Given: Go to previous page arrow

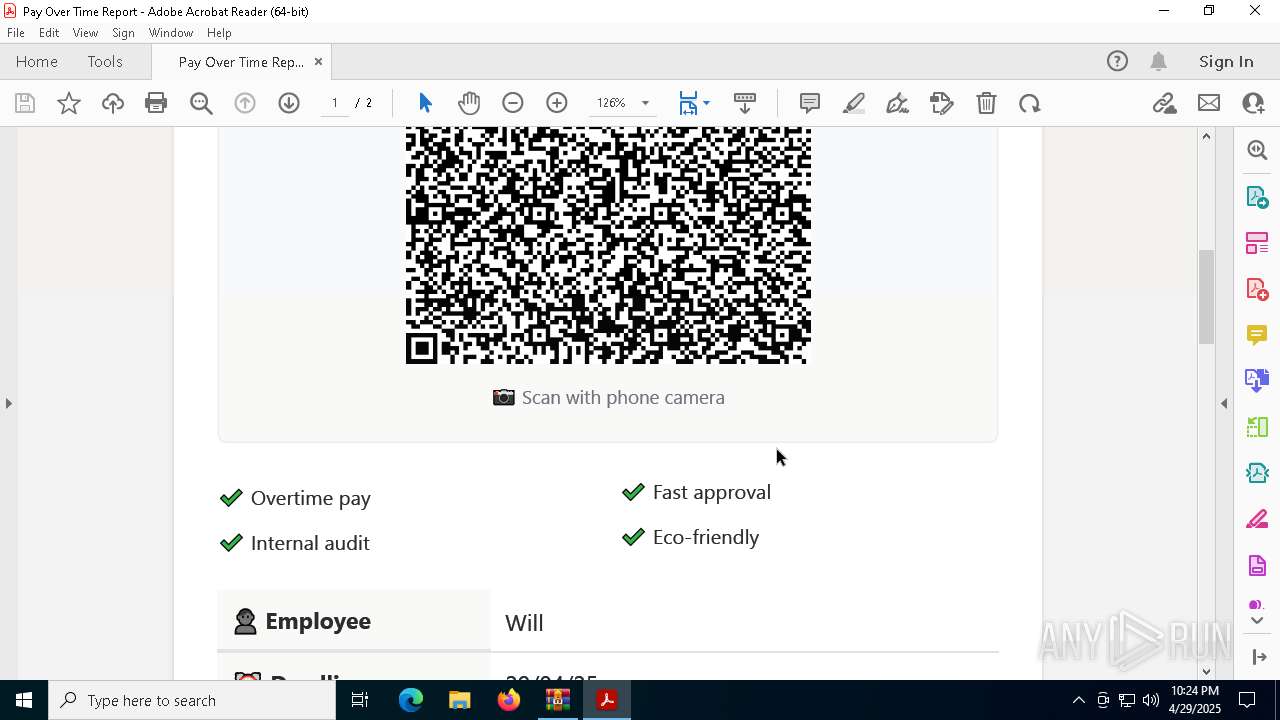Looking at the screenshot, I should (245, 103).
